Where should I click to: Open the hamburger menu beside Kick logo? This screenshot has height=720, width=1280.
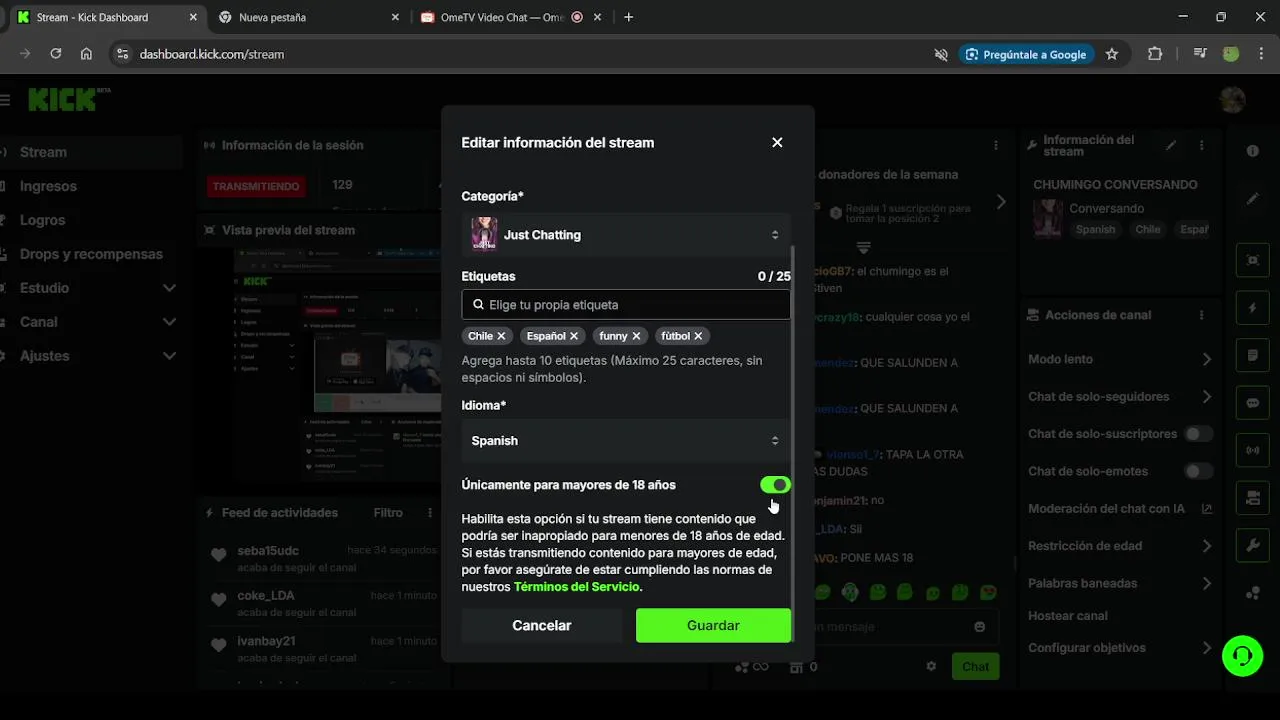pos(5,100)
